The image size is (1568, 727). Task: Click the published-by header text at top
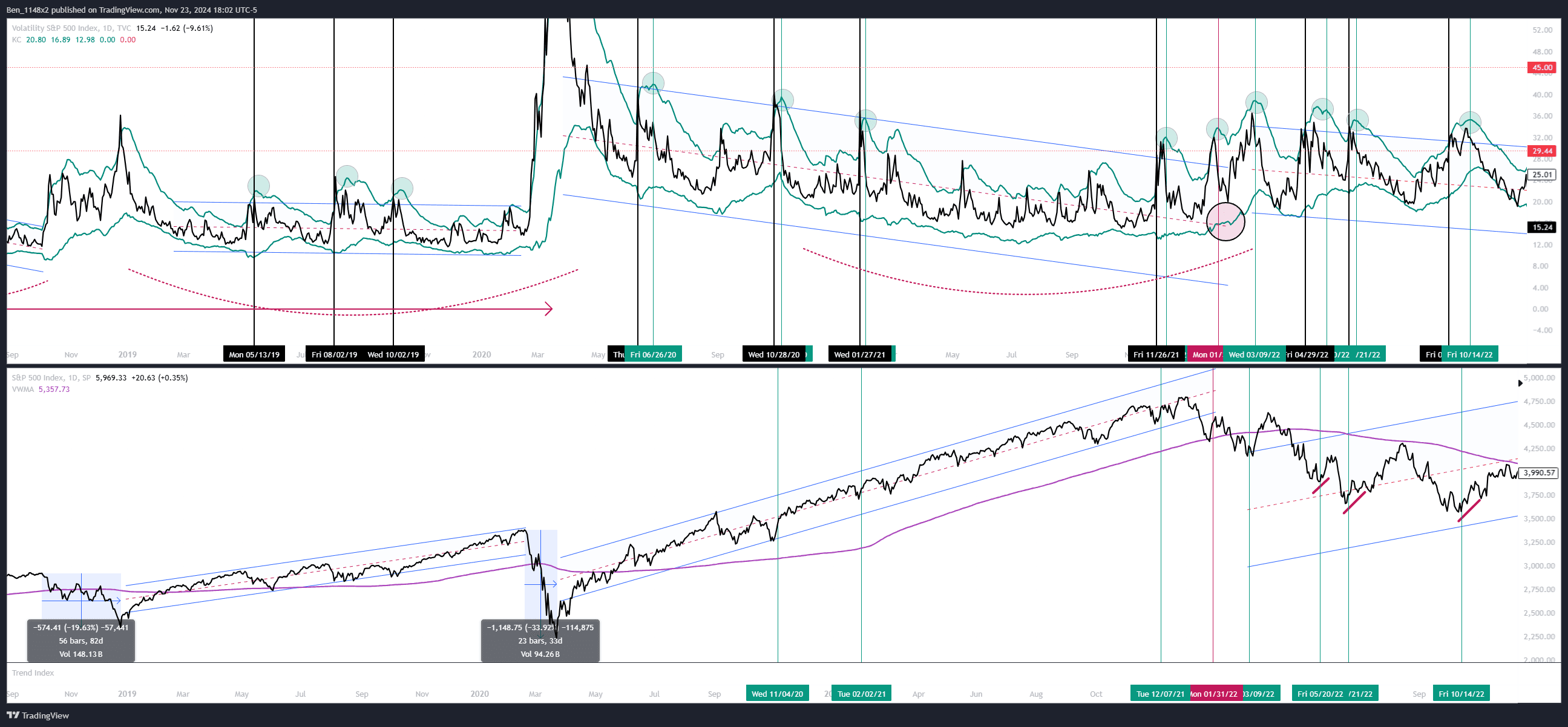(x=131, y=10)
